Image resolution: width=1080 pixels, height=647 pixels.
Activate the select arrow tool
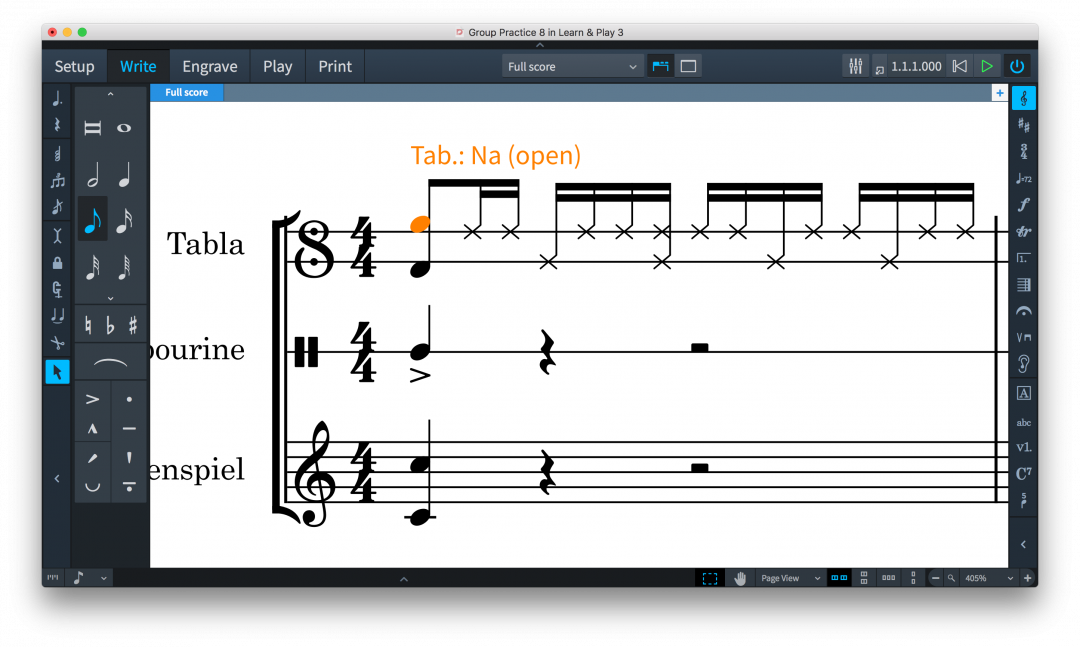[57, 372]
